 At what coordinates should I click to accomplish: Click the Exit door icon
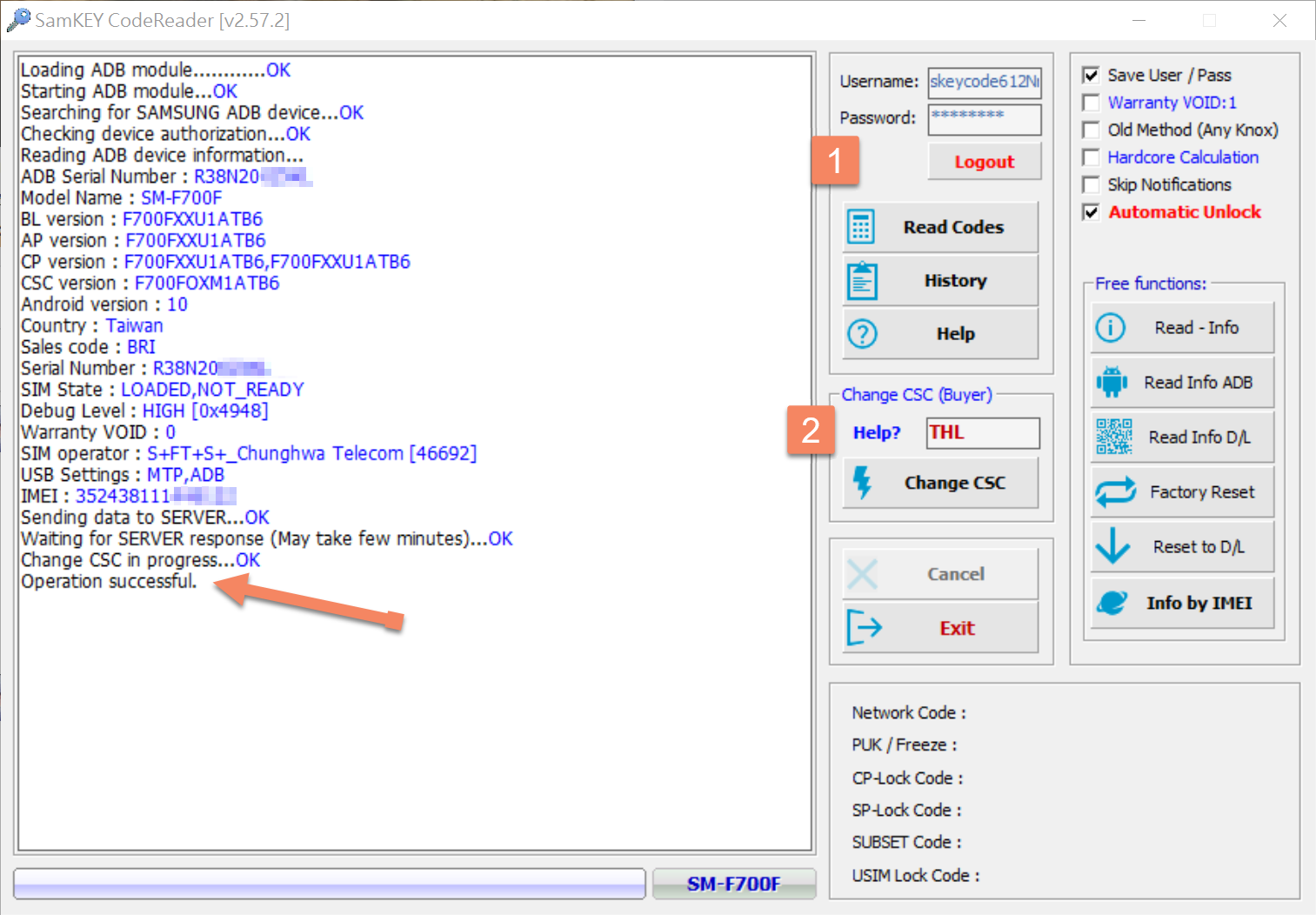coord(864,628)
